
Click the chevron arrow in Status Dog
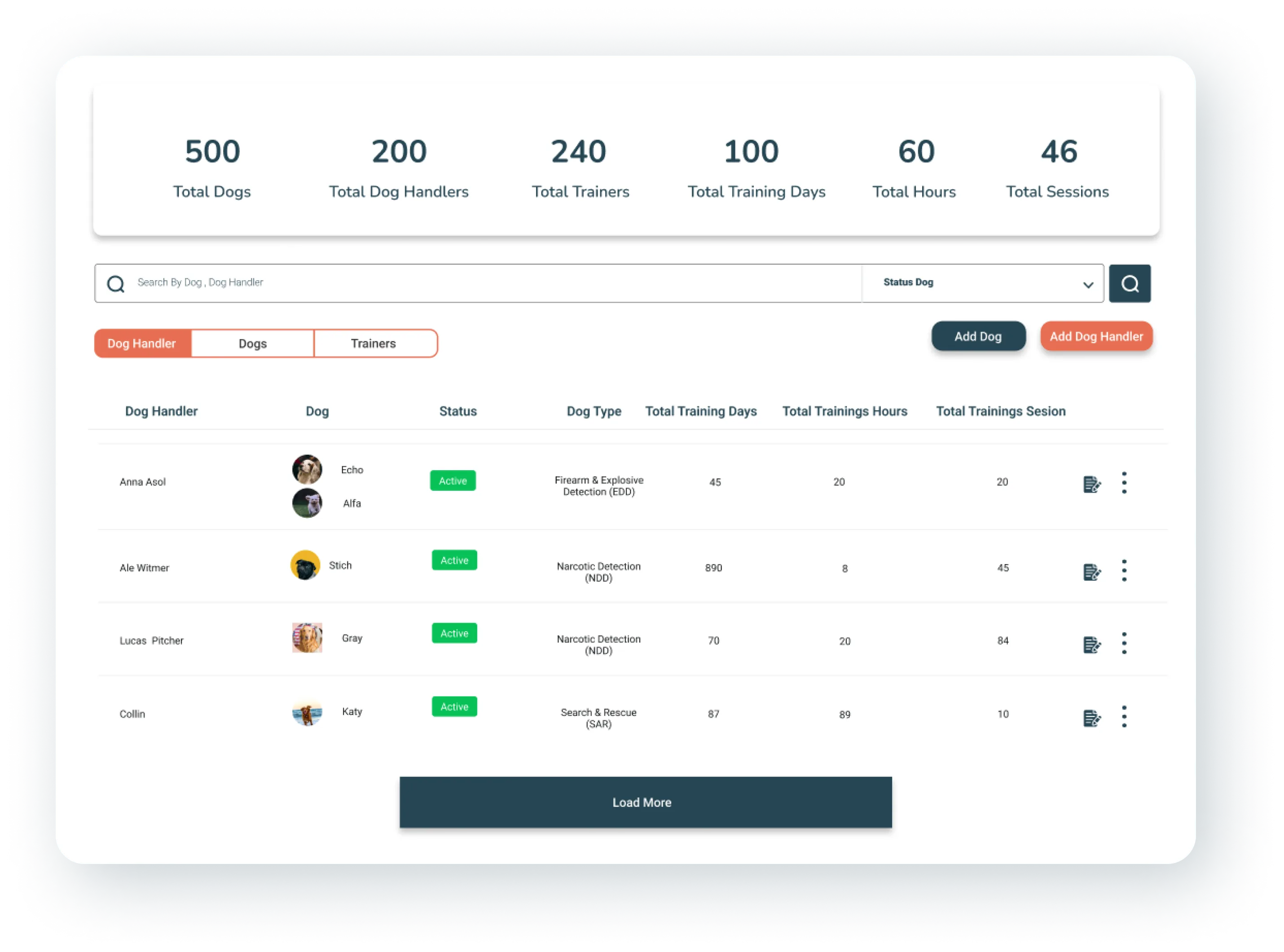coord(1087,285)
